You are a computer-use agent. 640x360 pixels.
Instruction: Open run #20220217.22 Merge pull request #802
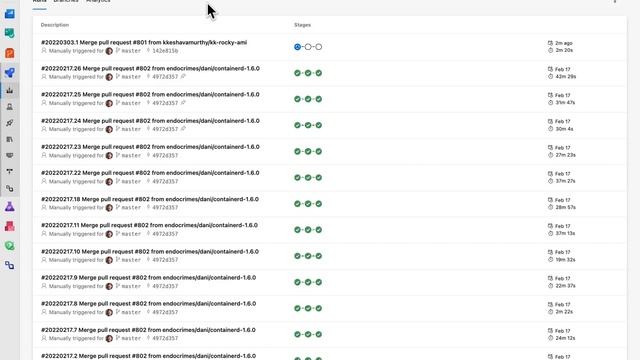[x=150, y=173]
